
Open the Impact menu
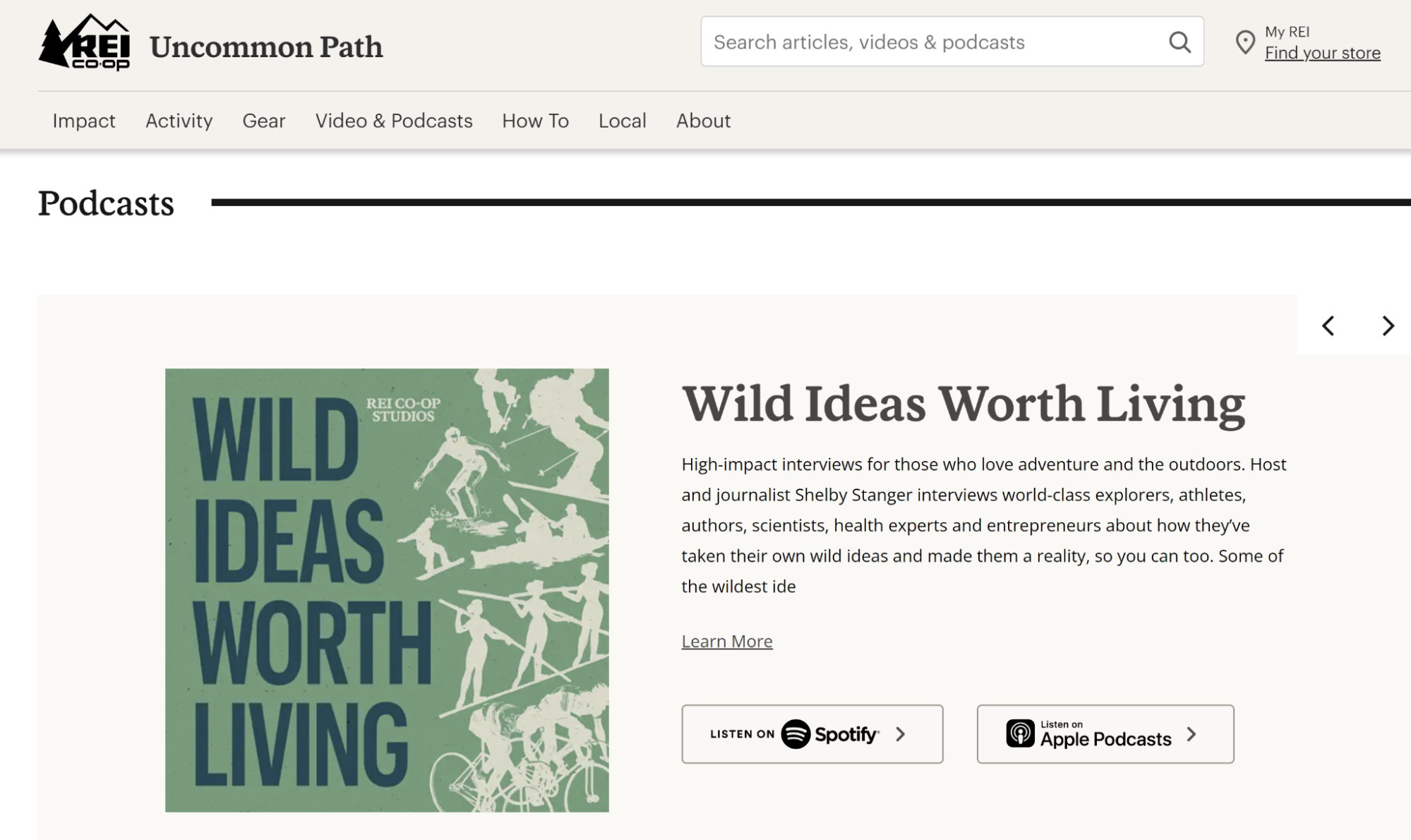(83, 121)
